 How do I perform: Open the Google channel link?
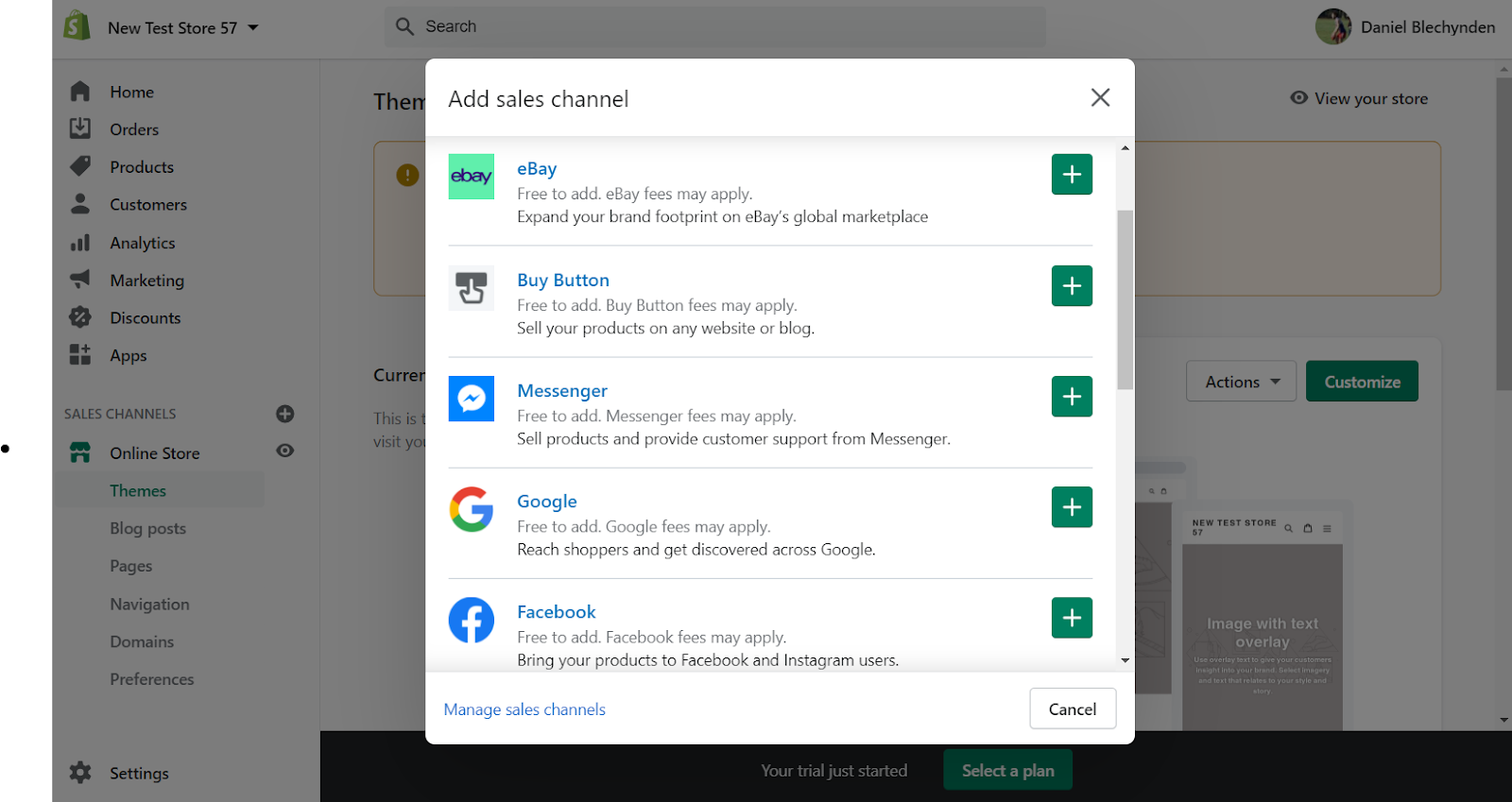(547, 502)
